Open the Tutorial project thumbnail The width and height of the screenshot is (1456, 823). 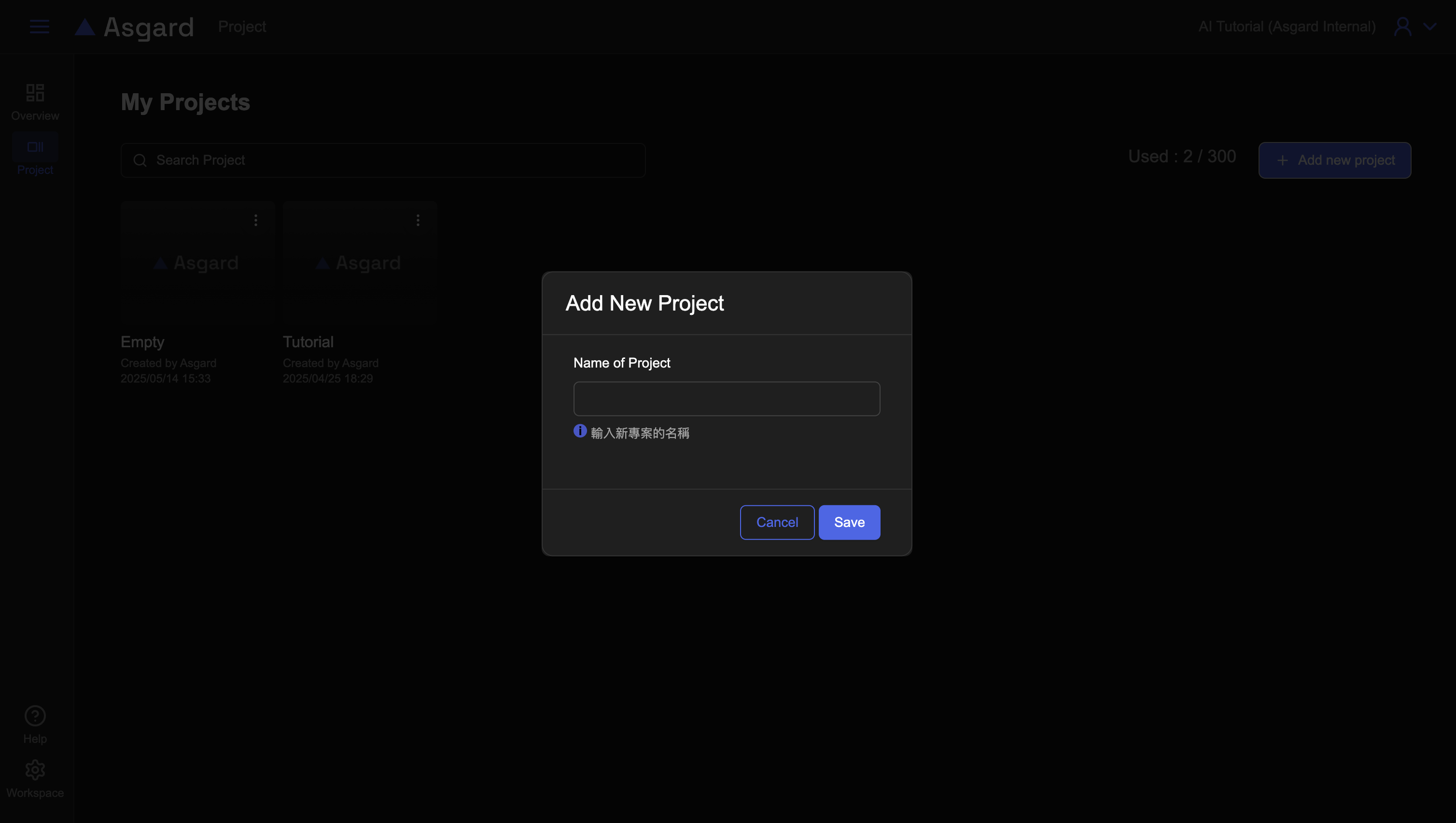pos(360,262)
